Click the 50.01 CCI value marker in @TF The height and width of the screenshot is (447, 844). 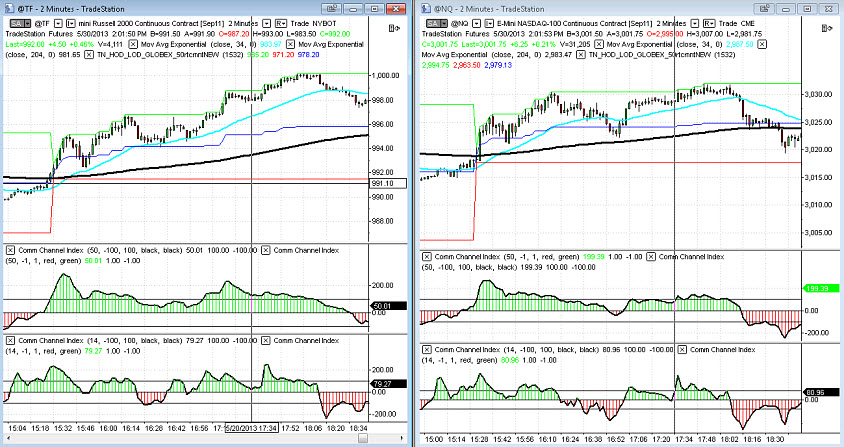(388, 306)
